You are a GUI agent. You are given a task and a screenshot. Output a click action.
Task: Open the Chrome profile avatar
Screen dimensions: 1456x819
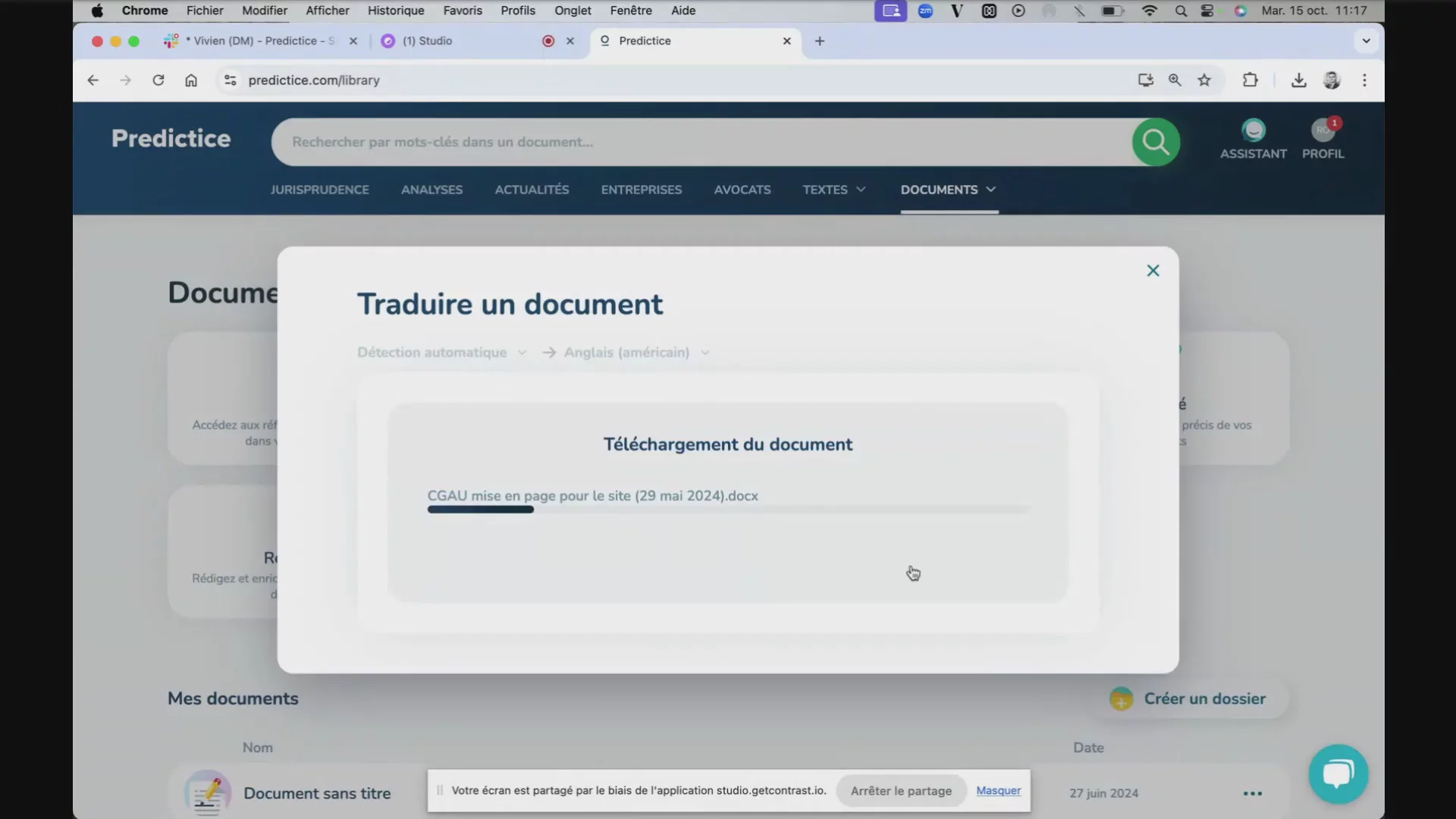1332,80
